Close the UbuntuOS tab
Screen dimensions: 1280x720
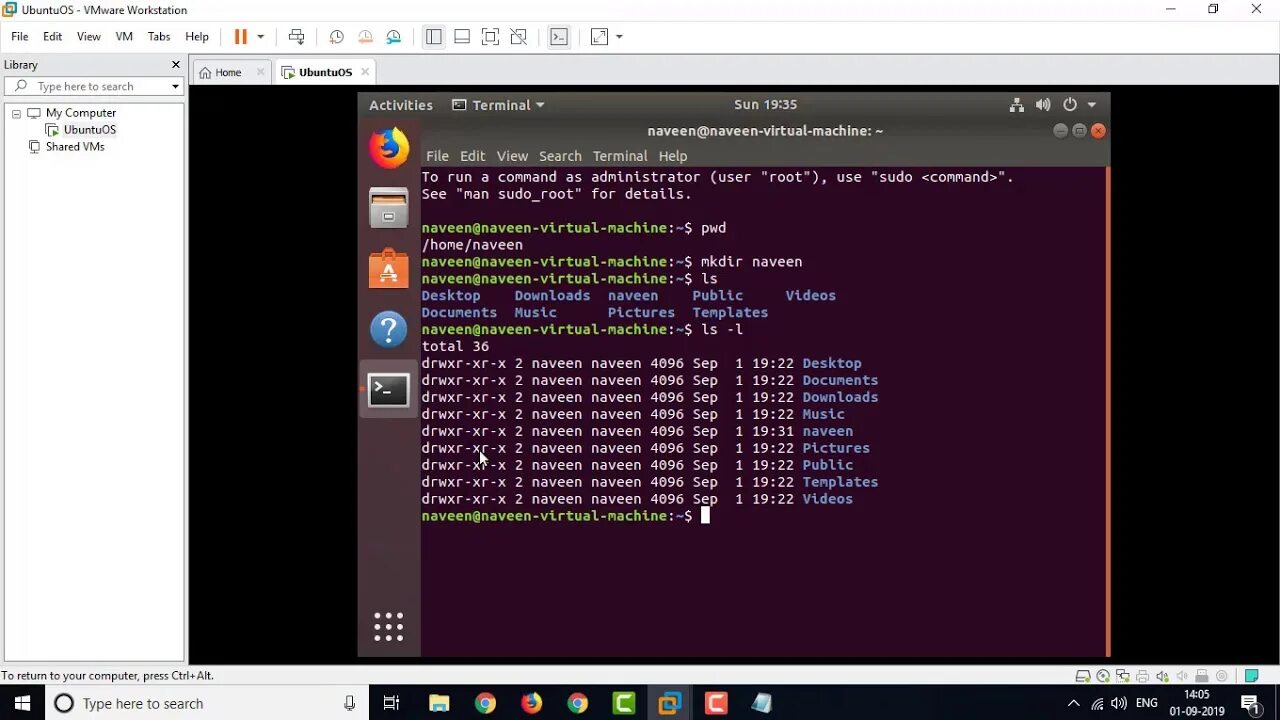pos(365,72)
